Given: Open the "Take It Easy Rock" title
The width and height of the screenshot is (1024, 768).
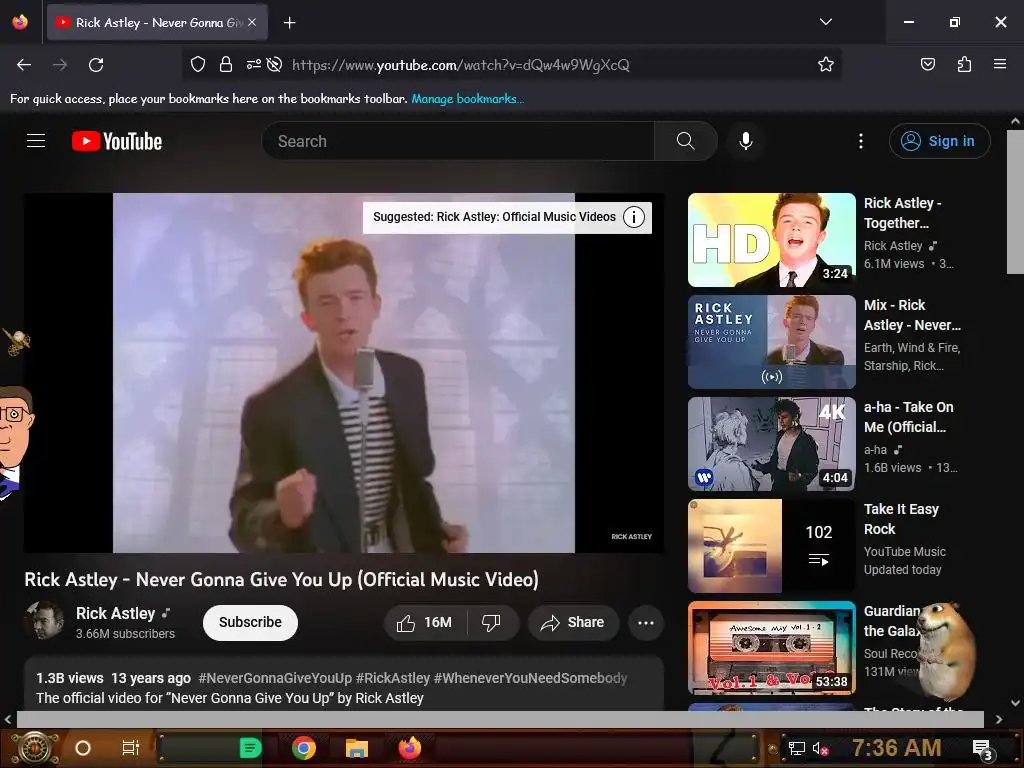Looking at the screenshot, I should pyautogui.click(x=901, y=519).
